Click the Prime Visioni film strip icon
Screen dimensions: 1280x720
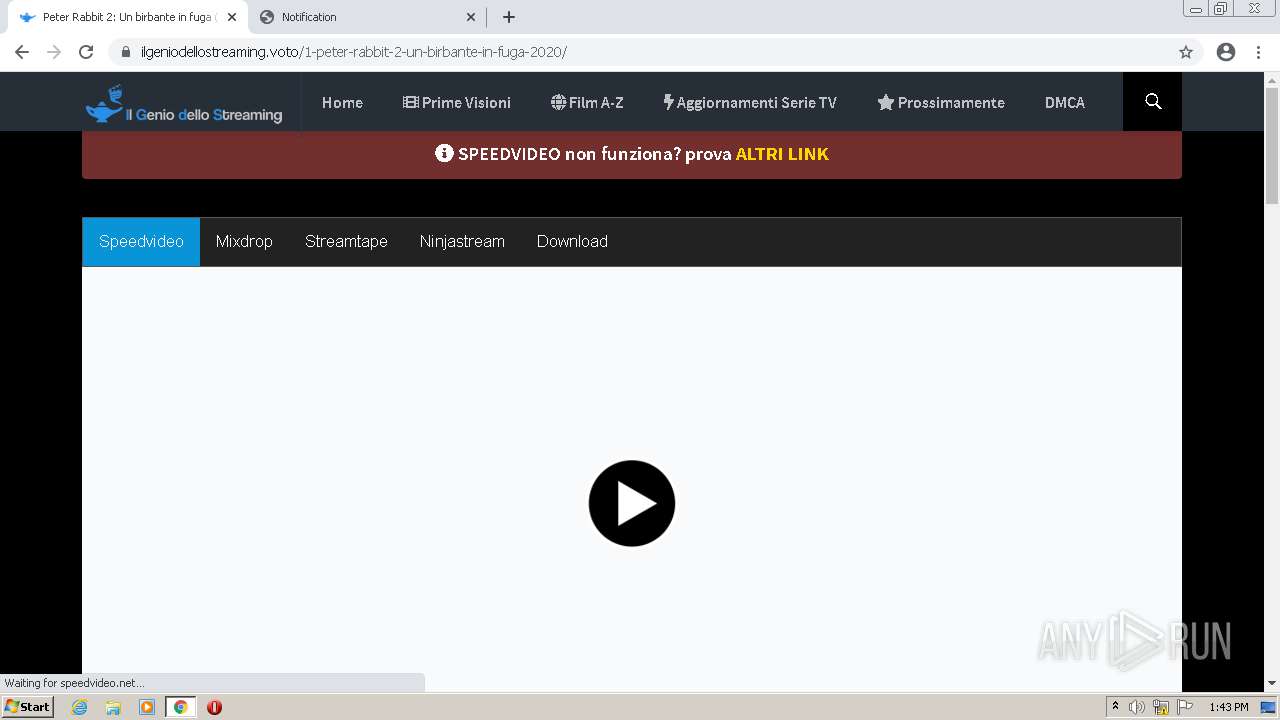[x=410, y=102]
